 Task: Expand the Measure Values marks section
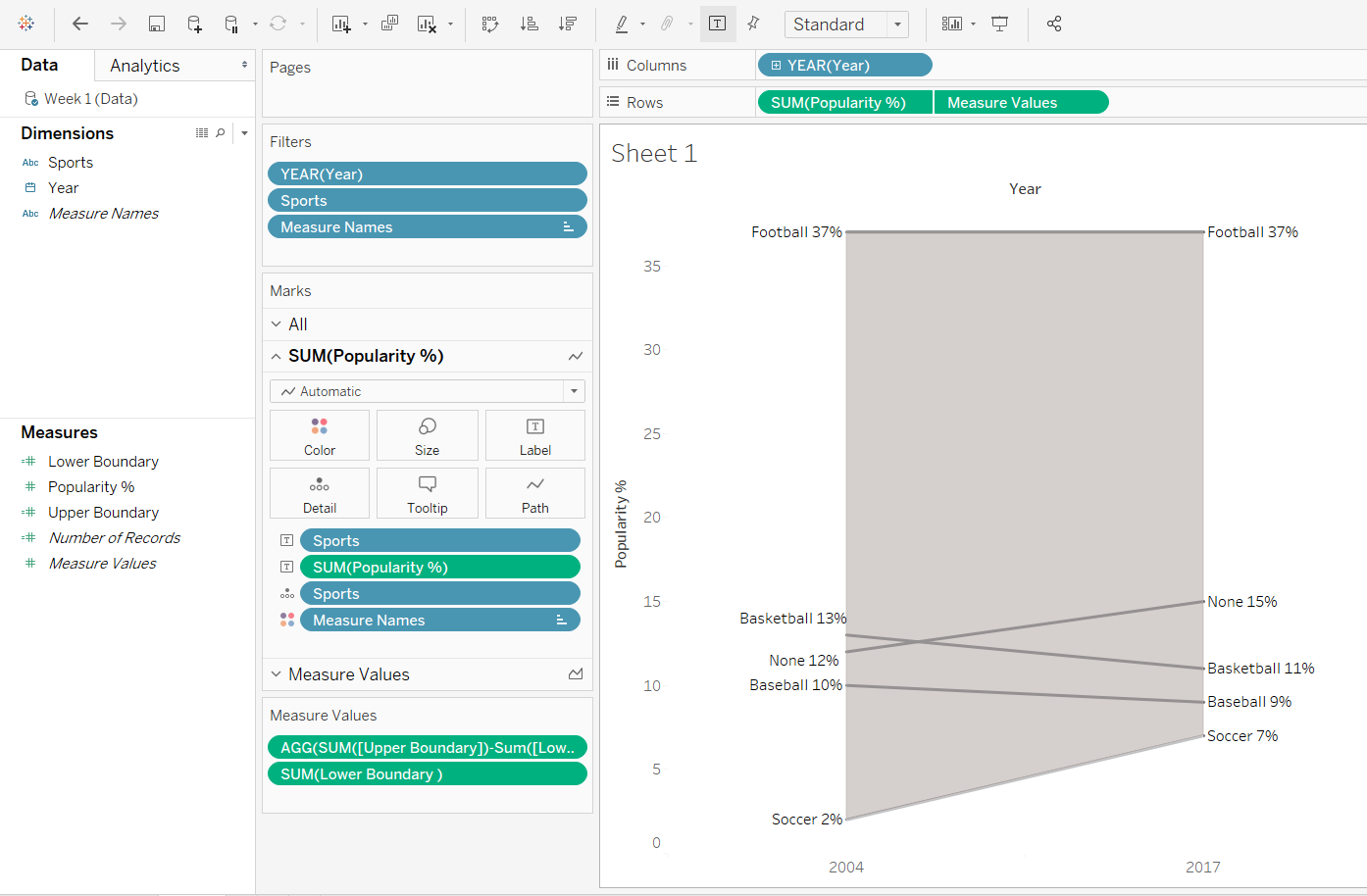(276, 673)
